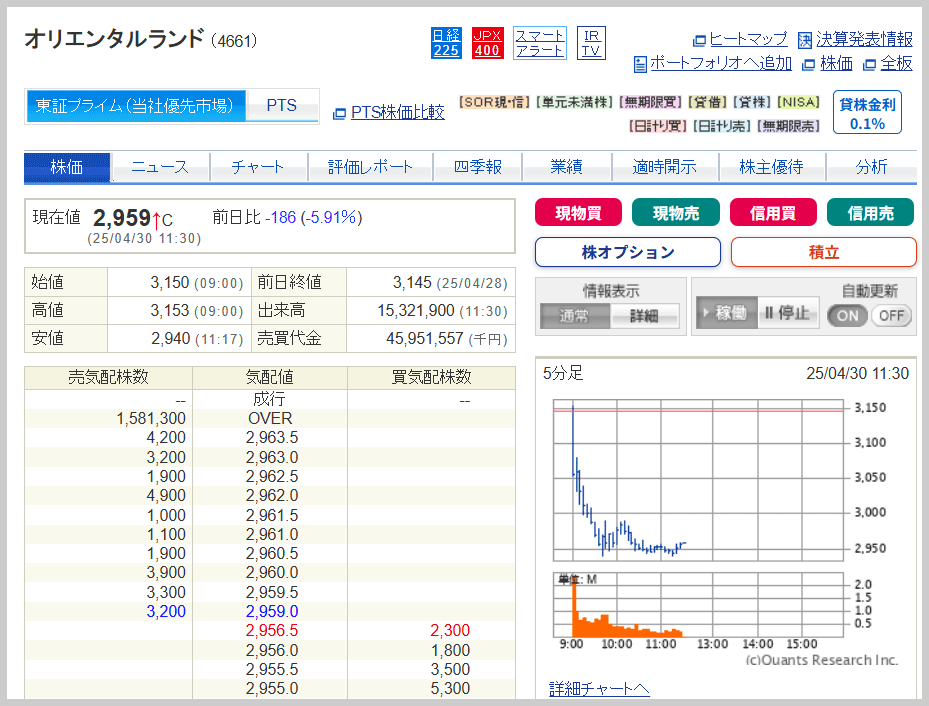929x706 pixels.
Task: Open the スマートアラート icon
Action: point(539,43)
